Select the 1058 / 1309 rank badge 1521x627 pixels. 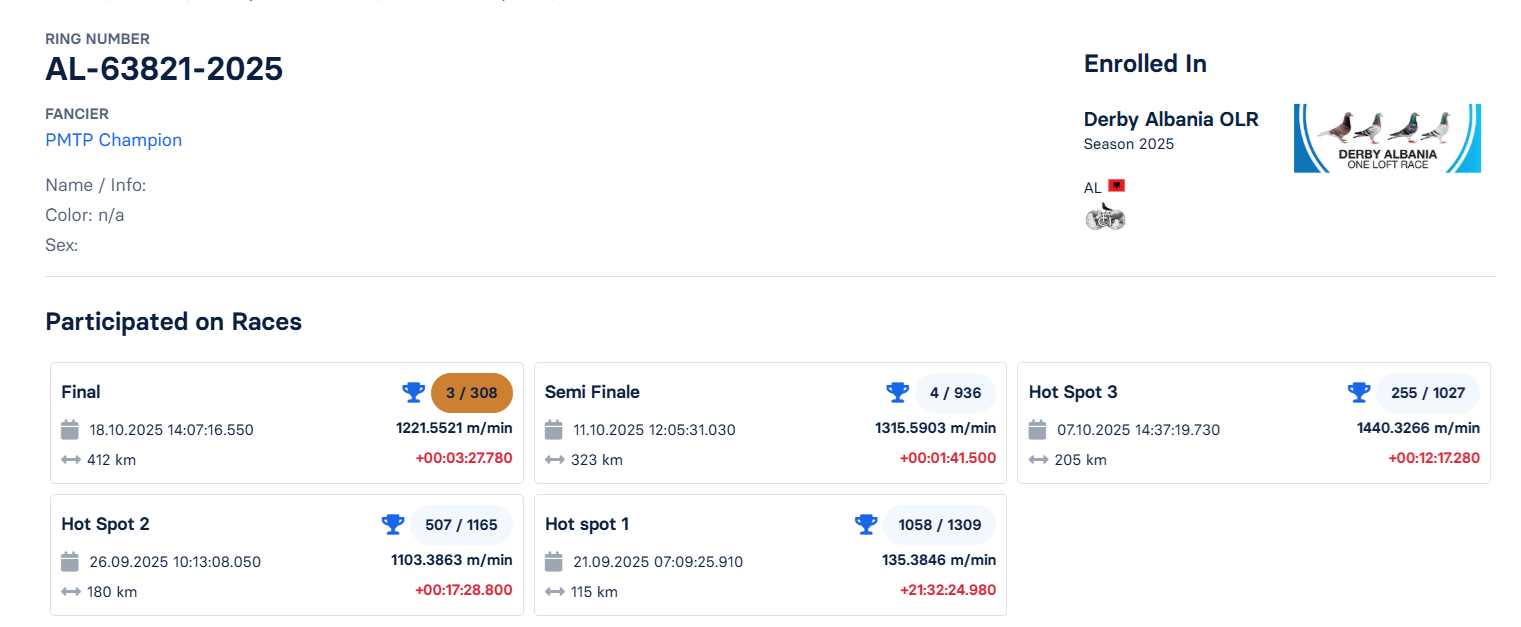point(939,525)
